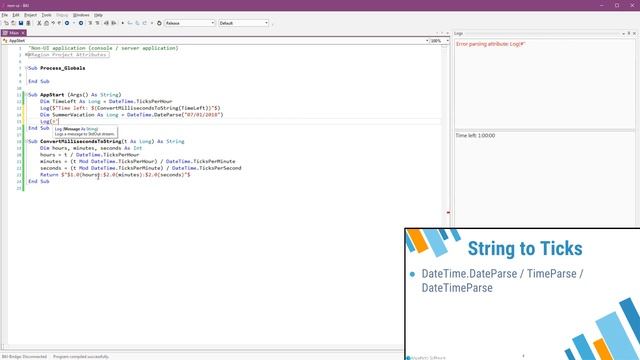Viewport: 640px width, 360px height.
Task: Click TimeLeft in the Dim line 12
Action: [64, 101]
